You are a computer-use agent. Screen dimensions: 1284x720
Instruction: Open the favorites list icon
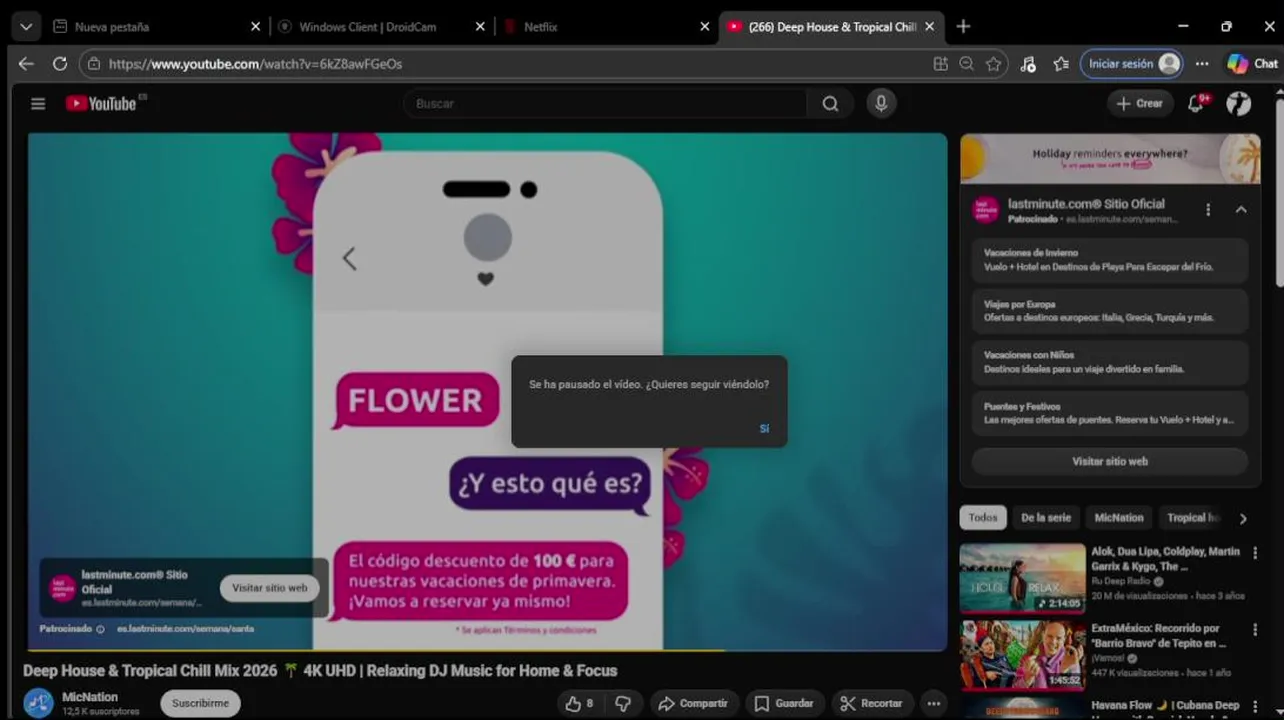coord(1061,64)
